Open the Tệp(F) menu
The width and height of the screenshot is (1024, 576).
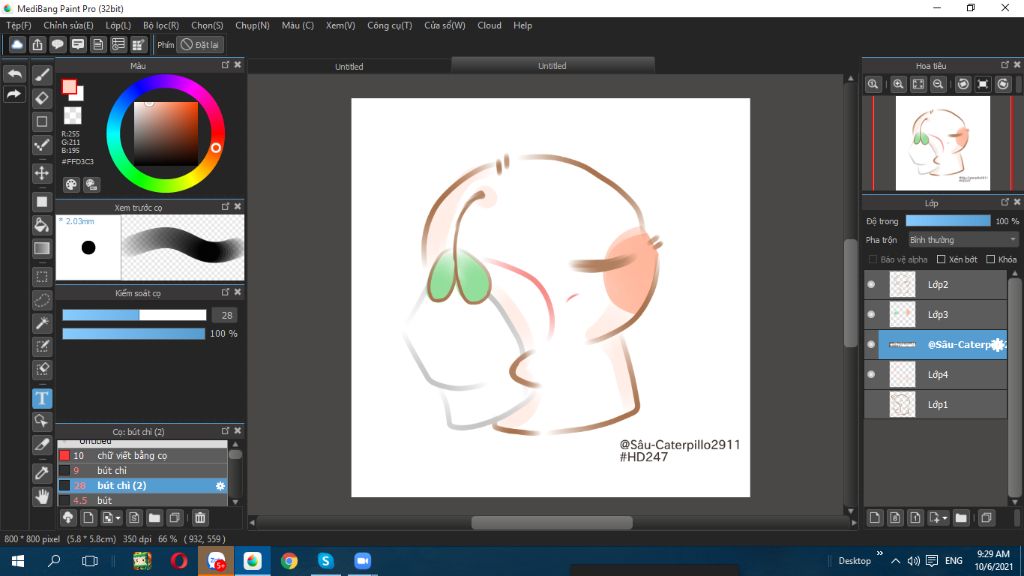pos(18,25)
